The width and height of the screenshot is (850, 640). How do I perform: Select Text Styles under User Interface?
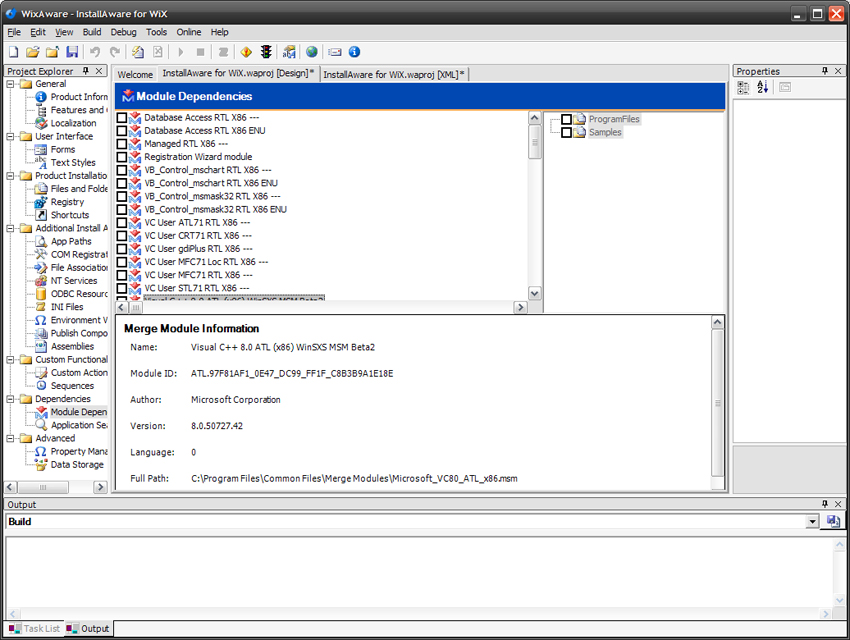click(73, 162)
